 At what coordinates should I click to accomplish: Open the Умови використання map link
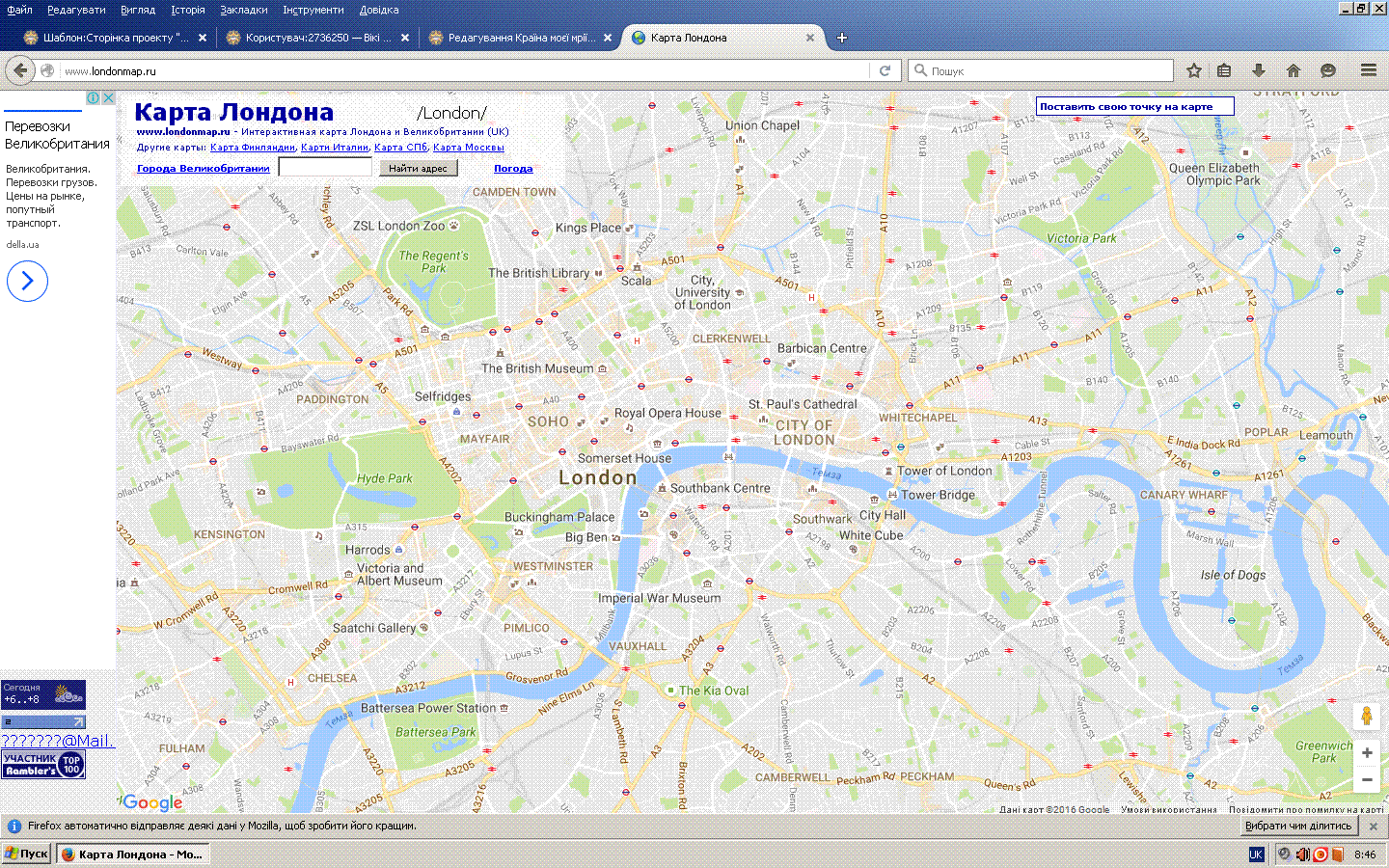point(1169,810)
